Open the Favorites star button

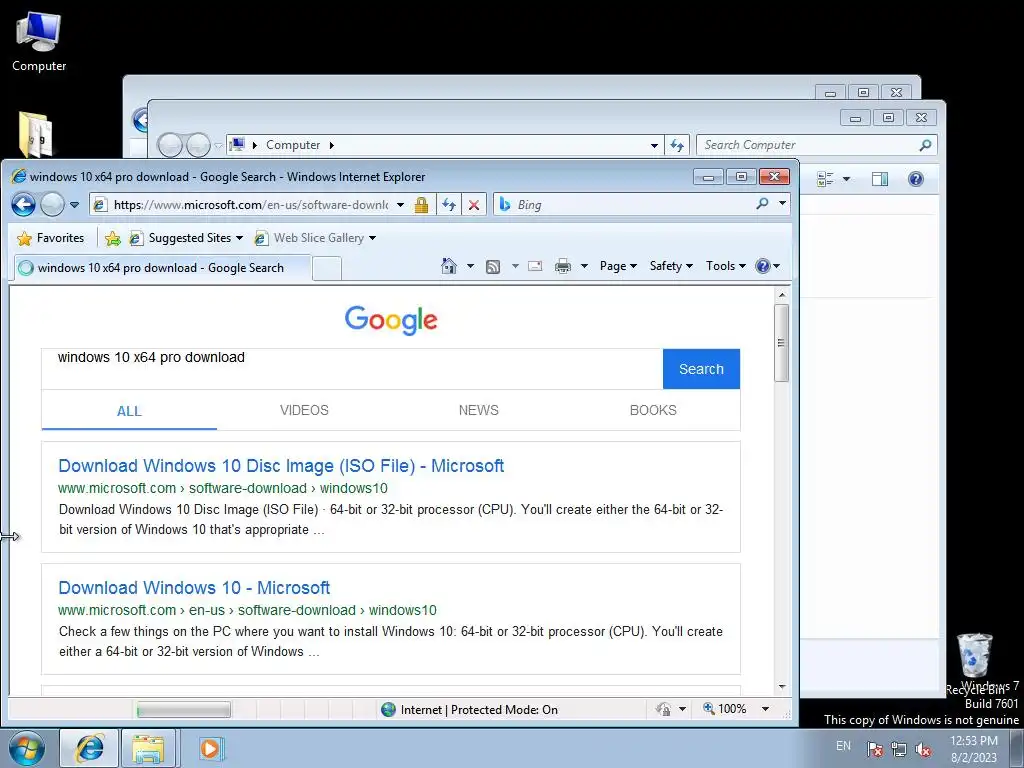coord(51,238)
